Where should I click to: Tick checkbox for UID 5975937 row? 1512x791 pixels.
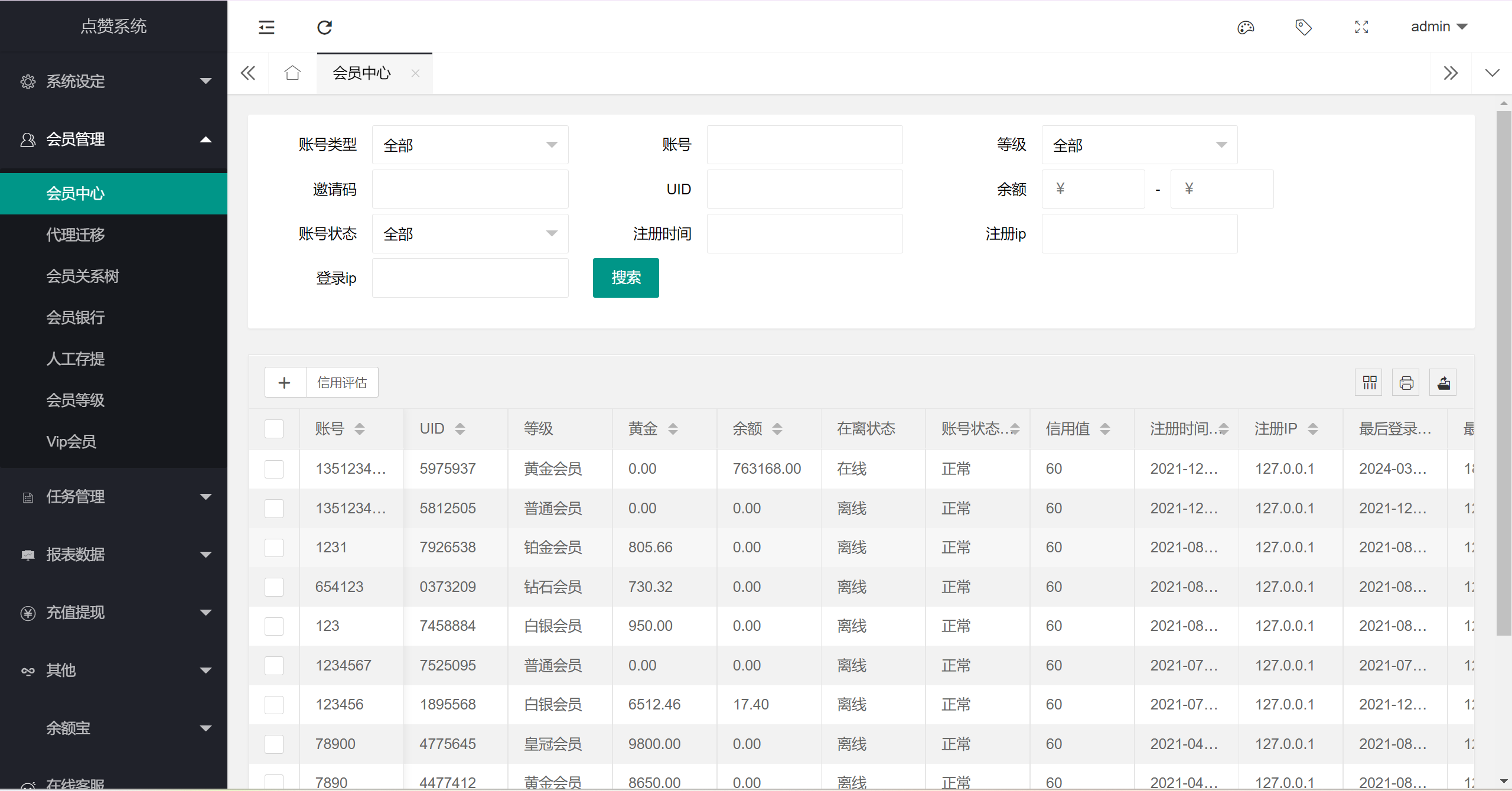click(274, 469)
